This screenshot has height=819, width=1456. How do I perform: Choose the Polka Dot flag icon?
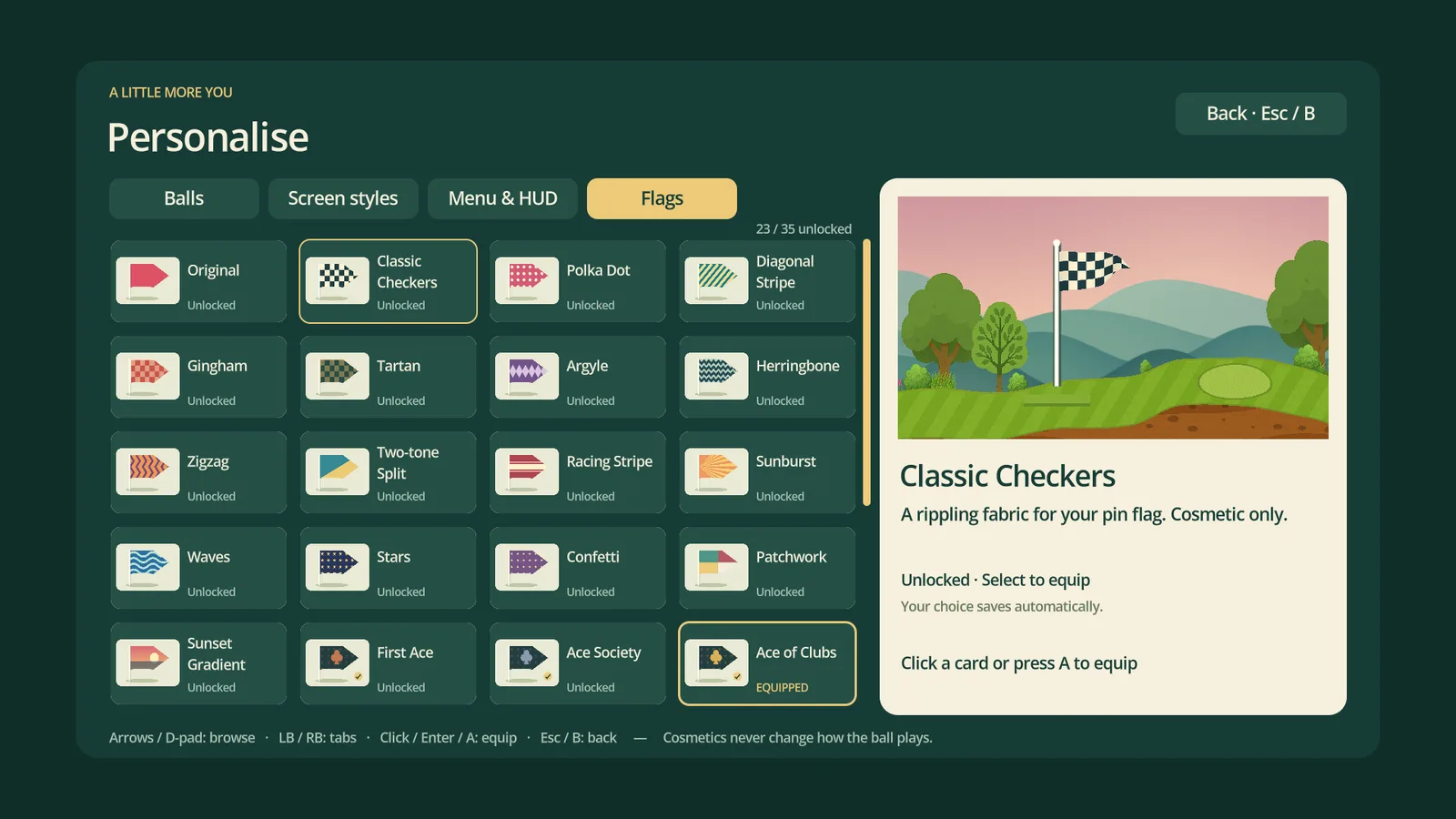[x=527, y=280]
